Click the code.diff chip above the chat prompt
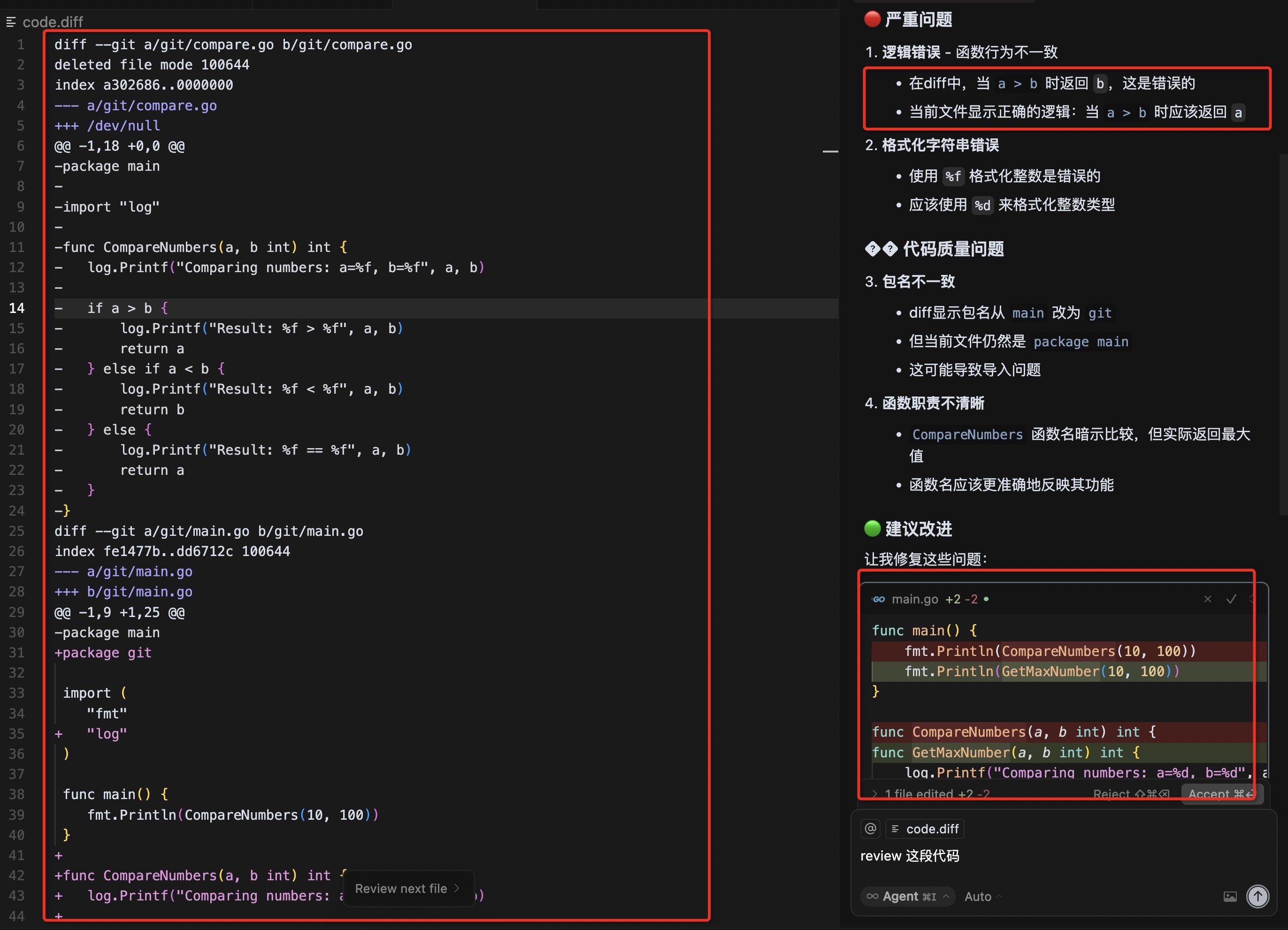 [x=925, y=829]
